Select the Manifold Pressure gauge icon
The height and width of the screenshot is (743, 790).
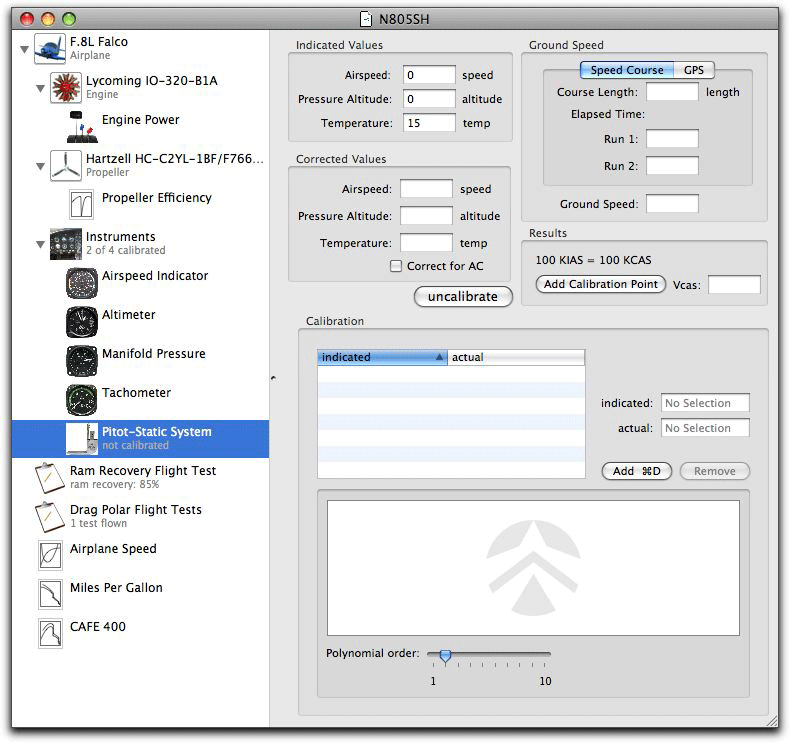82,361
